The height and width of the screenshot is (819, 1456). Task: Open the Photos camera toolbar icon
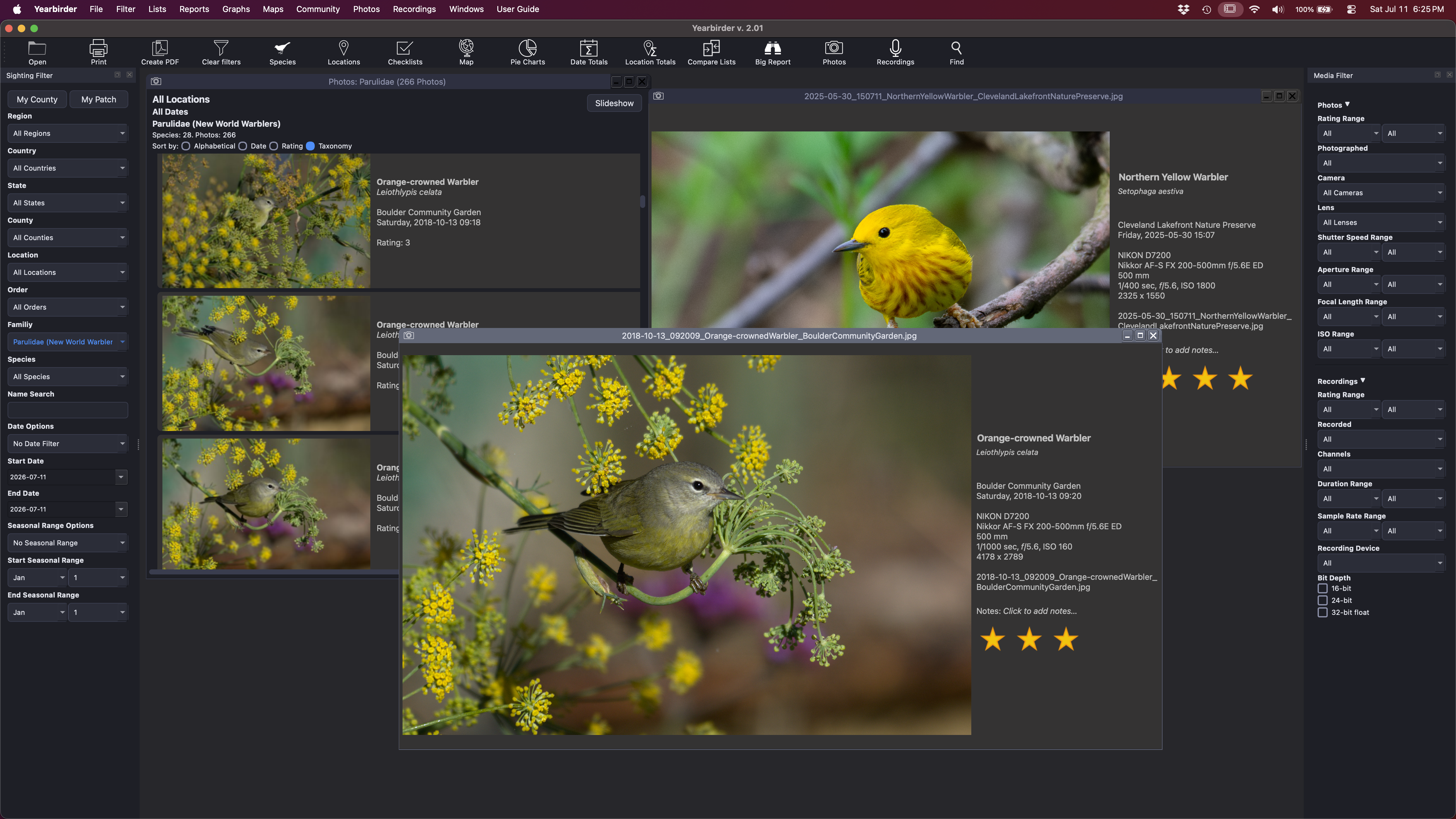pyautogui.click(x=834, y=48)
